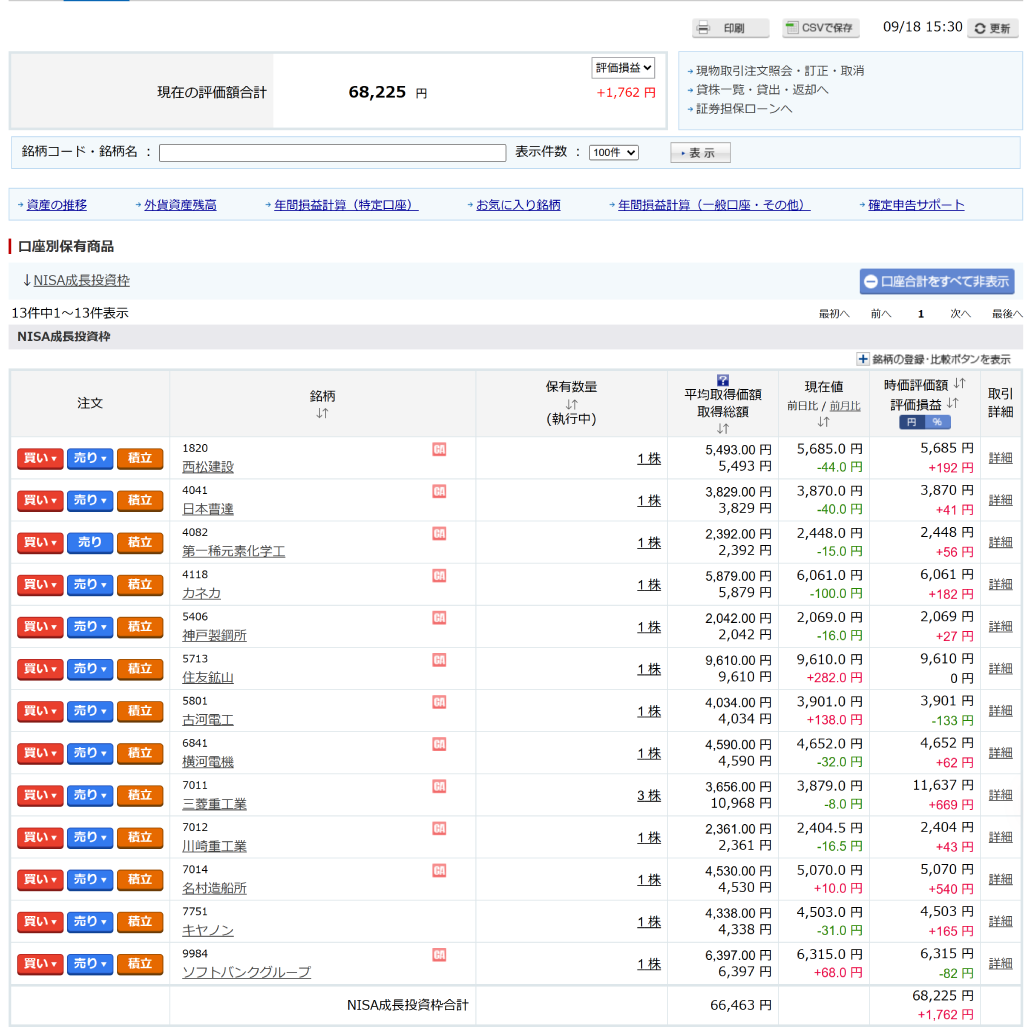Open 詳細 for 古河電工

tap(1000, 711)
